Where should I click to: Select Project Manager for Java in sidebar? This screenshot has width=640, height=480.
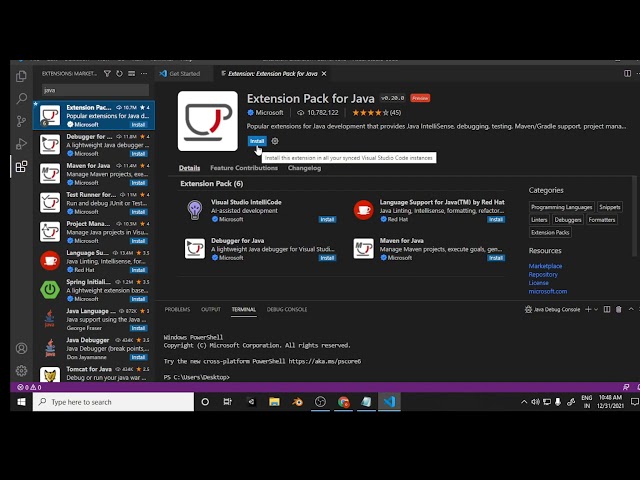coord(94,232)
